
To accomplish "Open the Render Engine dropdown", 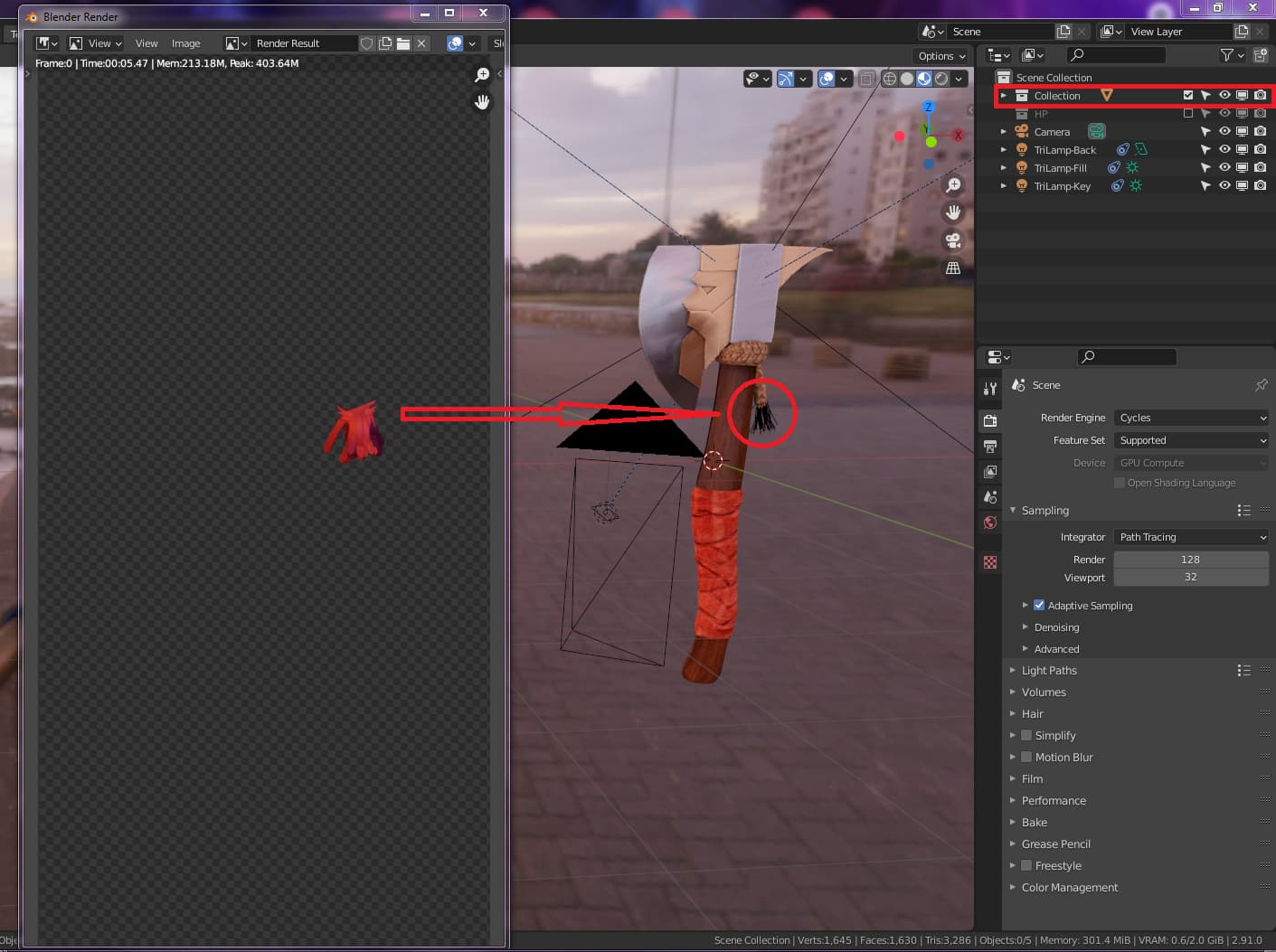I will point(1191,418).
